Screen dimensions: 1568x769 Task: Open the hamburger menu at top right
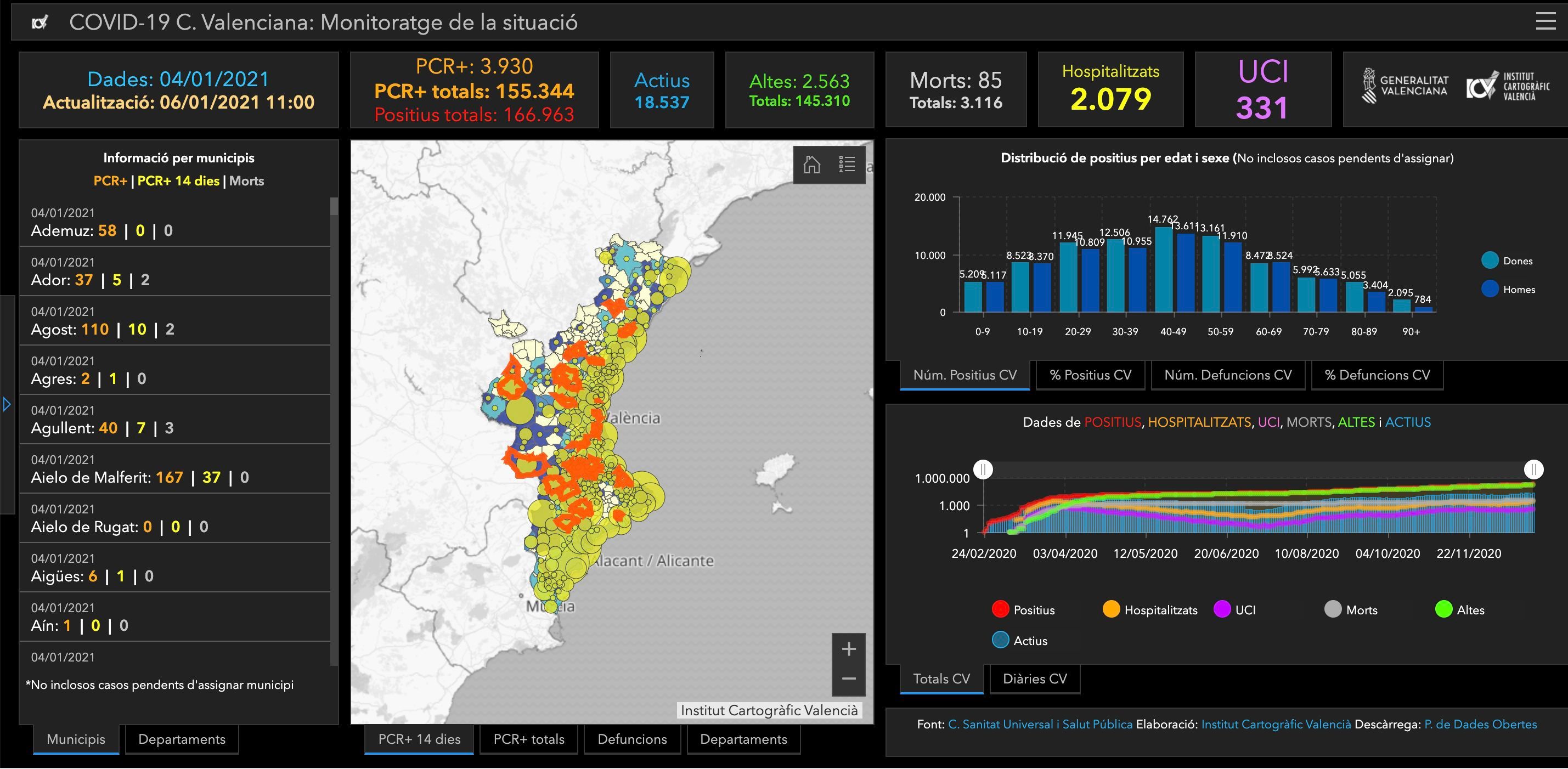click(1546, 21)
